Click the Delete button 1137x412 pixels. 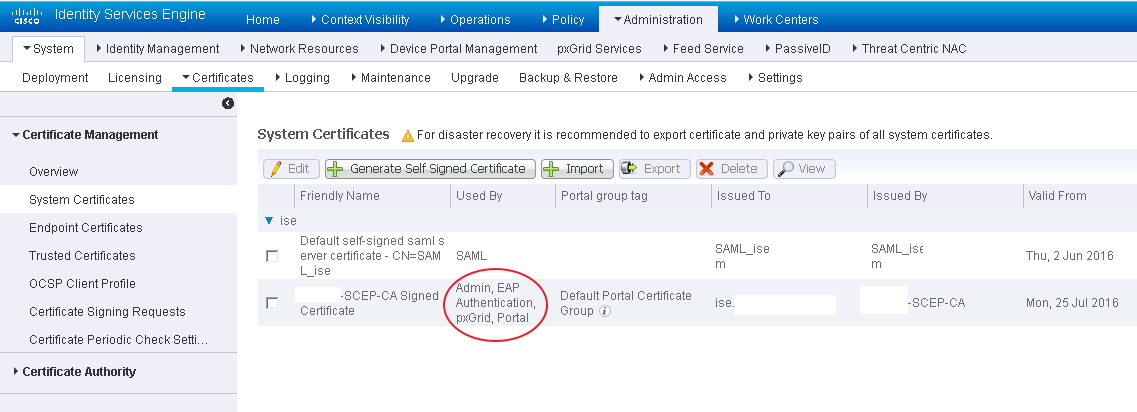(x=731, y=169)
